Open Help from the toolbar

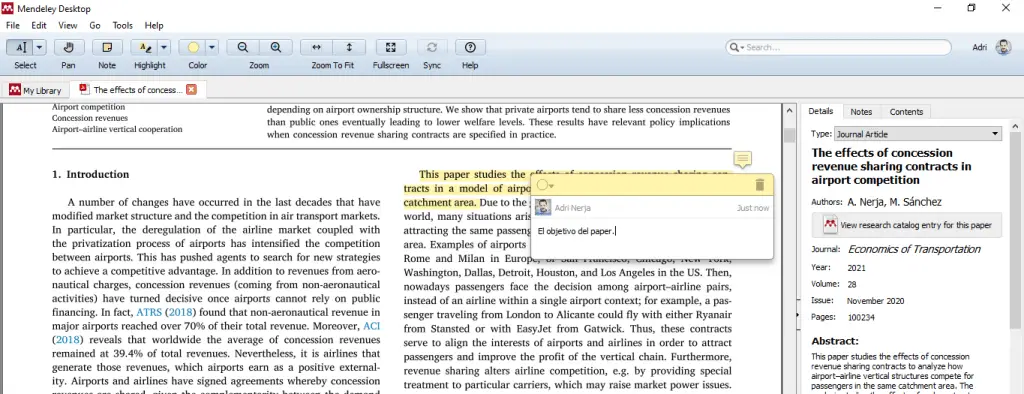(470, 48)
